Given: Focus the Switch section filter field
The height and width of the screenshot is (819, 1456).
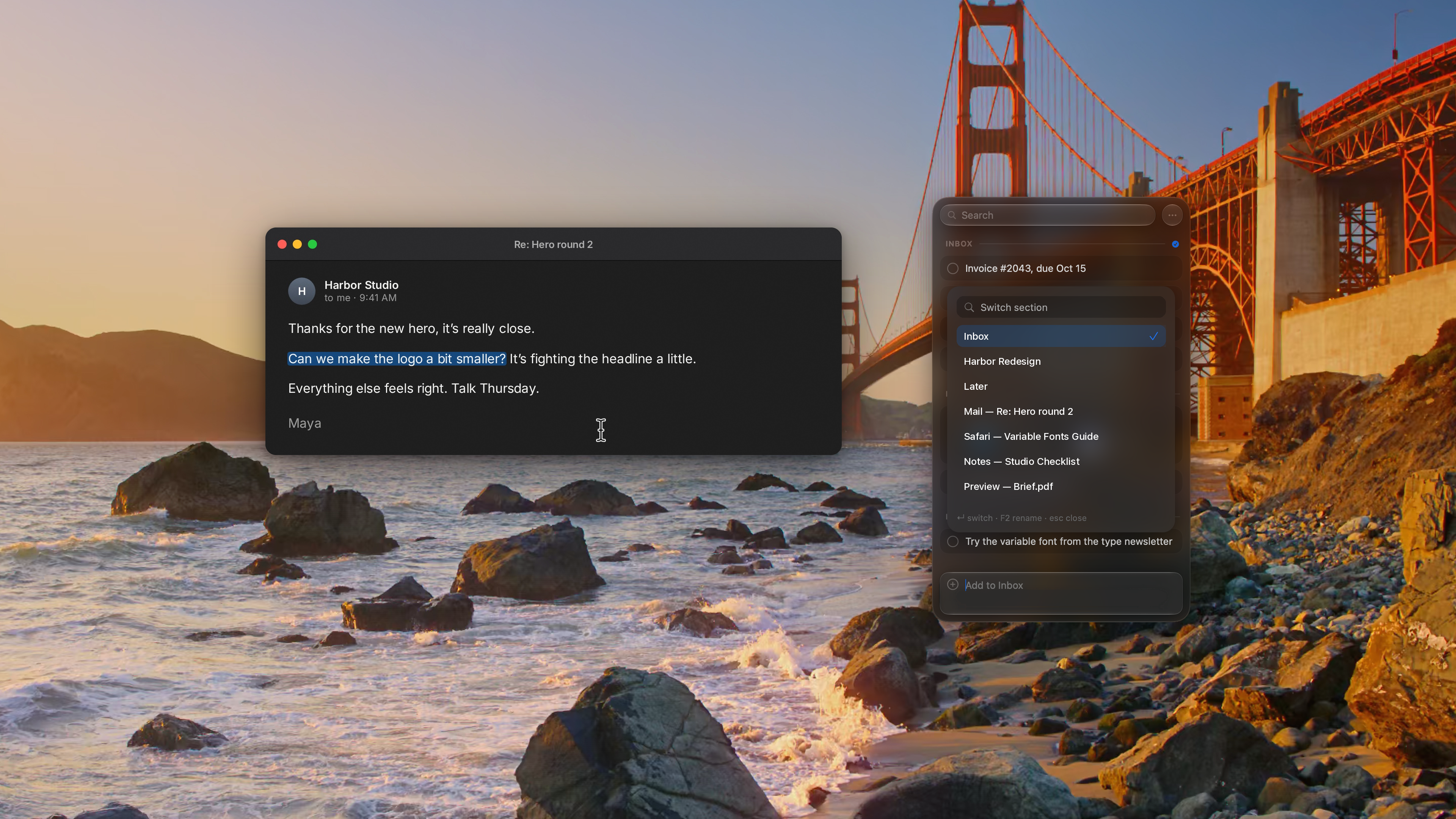Looking at the screenshot, I should point(1061,308).
